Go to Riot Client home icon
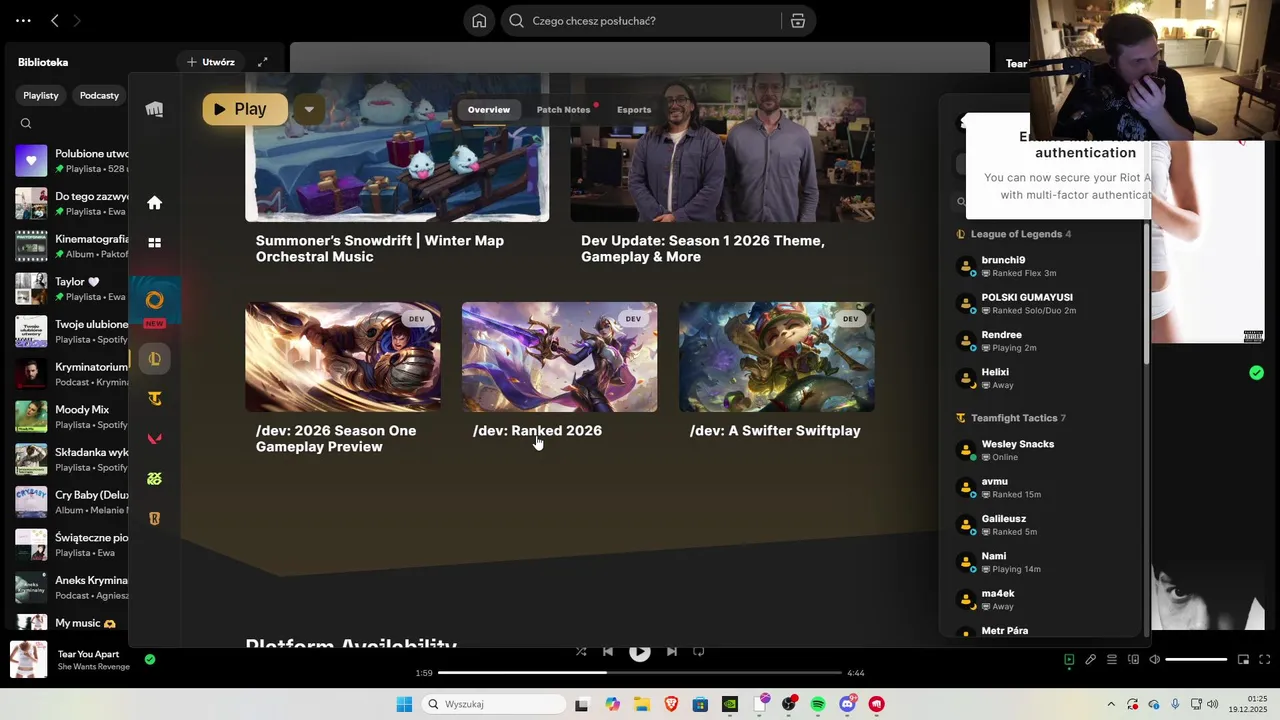 [x=154, y=203]
